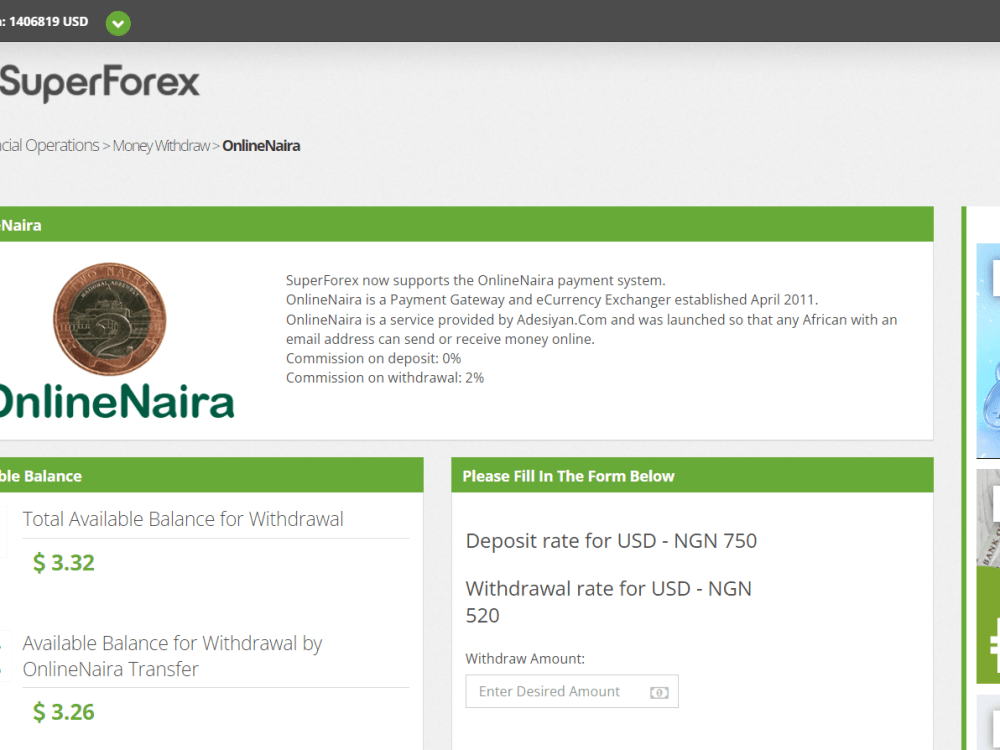The image size is (1000, 750).
Task: Open the SuperForex logo homepage
Action: [x=99, y=83]
